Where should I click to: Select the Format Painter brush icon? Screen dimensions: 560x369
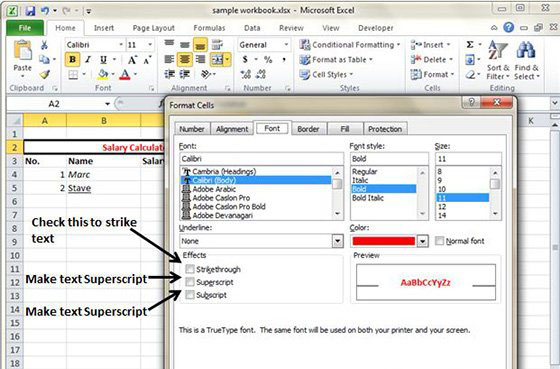tap(45, 74)
